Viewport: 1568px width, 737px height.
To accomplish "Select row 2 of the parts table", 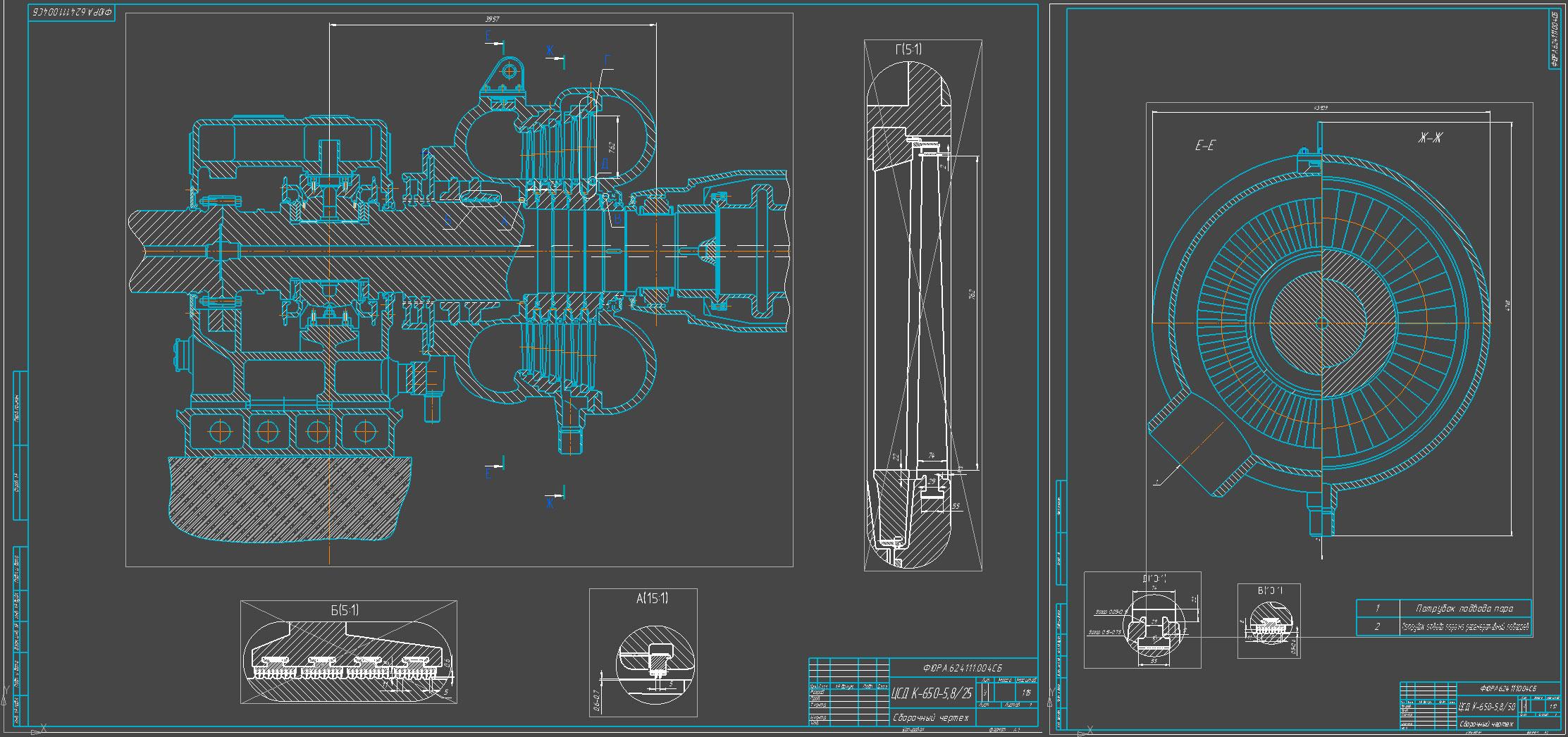I will point(1444,626).
